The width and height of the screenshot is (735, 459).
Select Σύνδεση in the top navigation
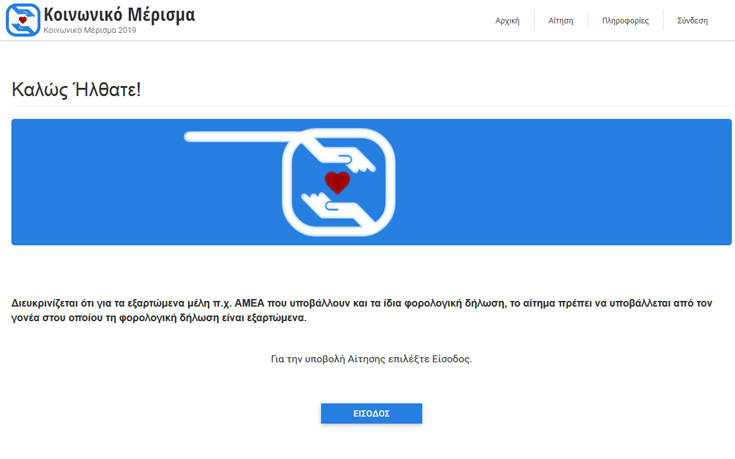click(692, 20)
